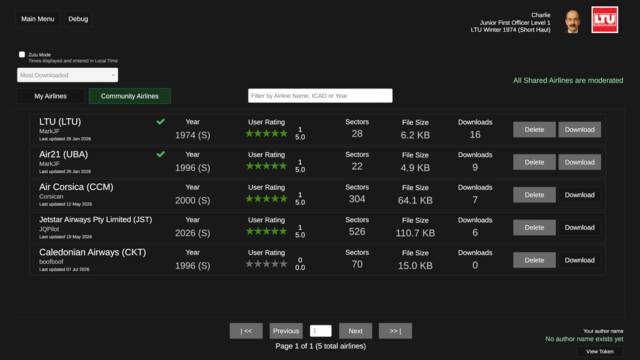Delete the Air Corsica (CCM) airline
This screenshot has height=360, width=640.
coord(534,195)
